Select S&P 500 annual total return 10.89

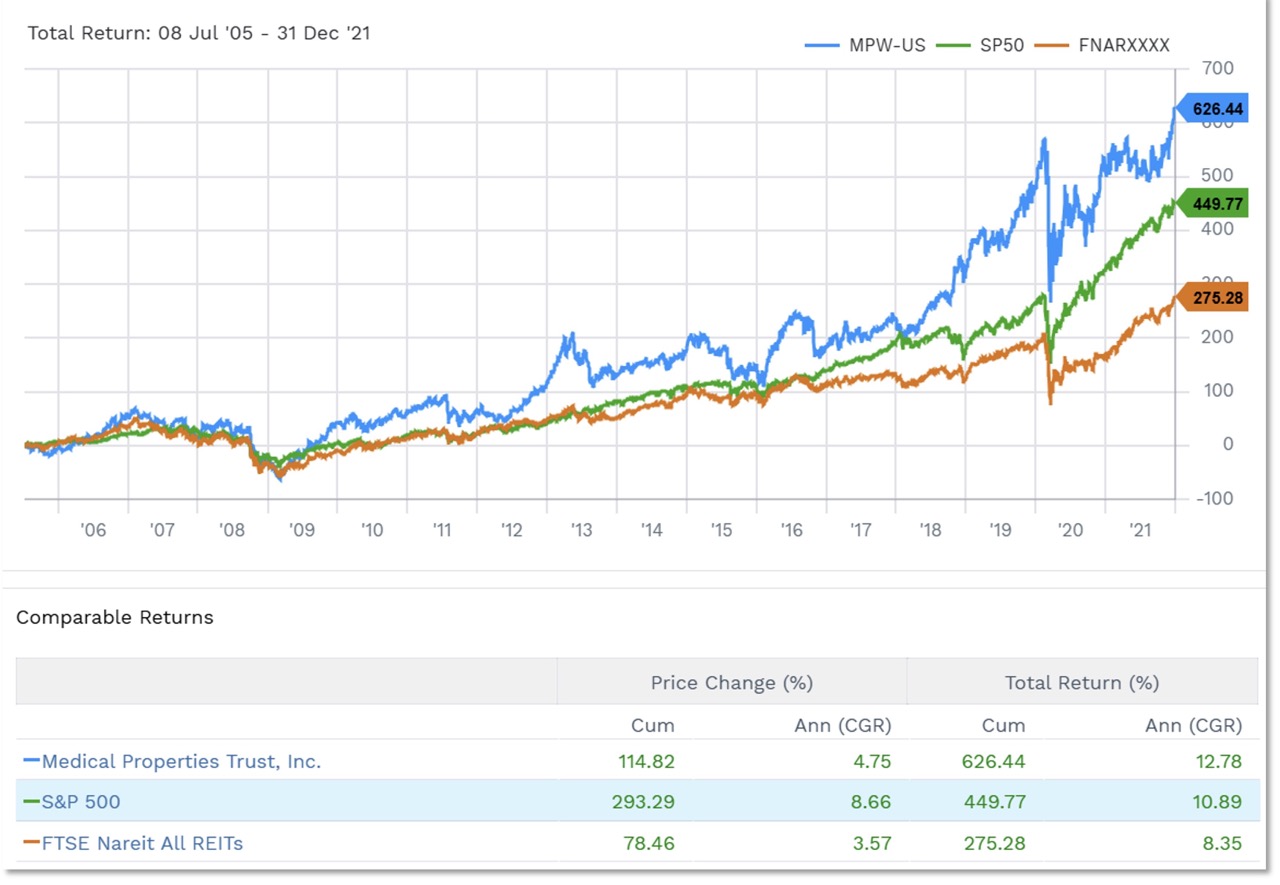coord(1217,802)
